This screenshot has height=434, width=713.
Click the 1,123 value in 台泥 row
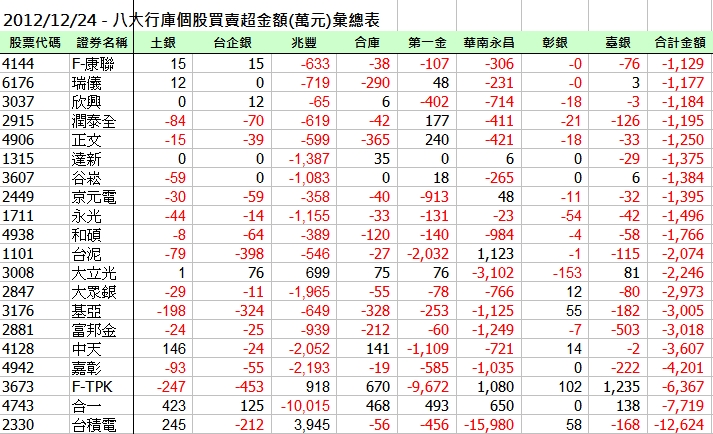(x=495, y=254)
